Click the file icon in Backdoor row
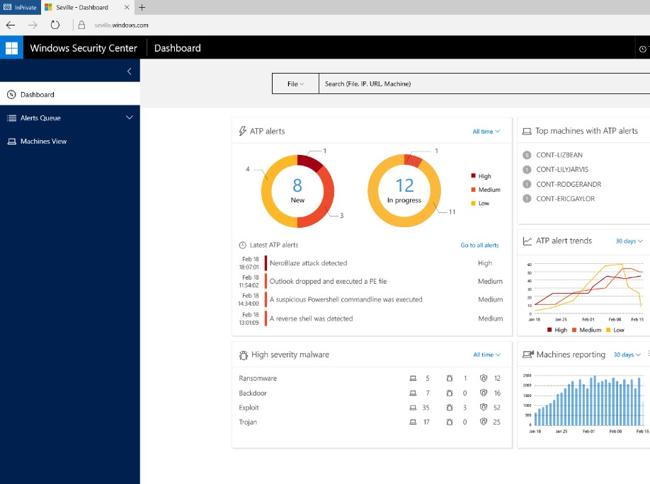650x484 pixels. [449, 393]
